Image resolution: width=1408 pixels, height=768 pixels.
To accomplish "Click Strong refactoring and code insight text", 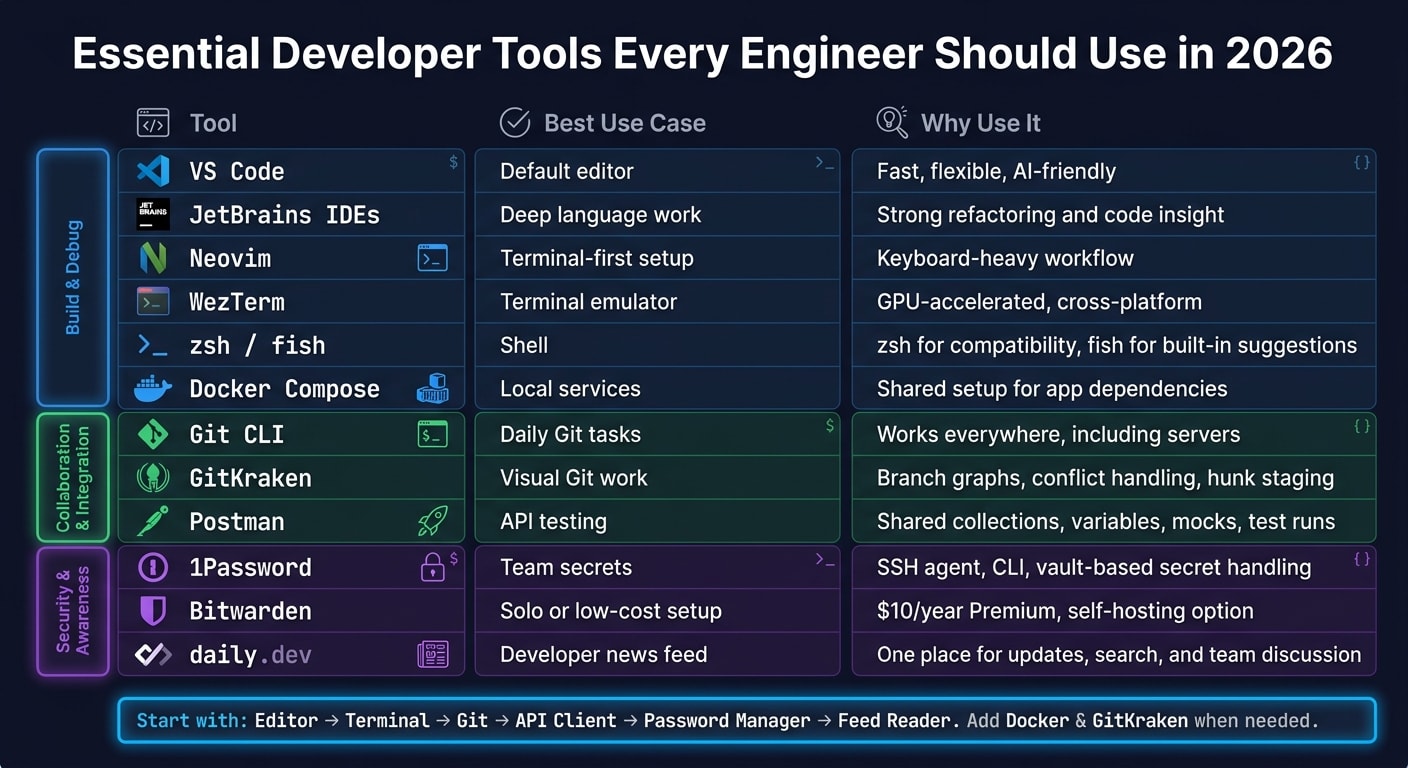I will pyautogui.click(x=1050, y=214).
